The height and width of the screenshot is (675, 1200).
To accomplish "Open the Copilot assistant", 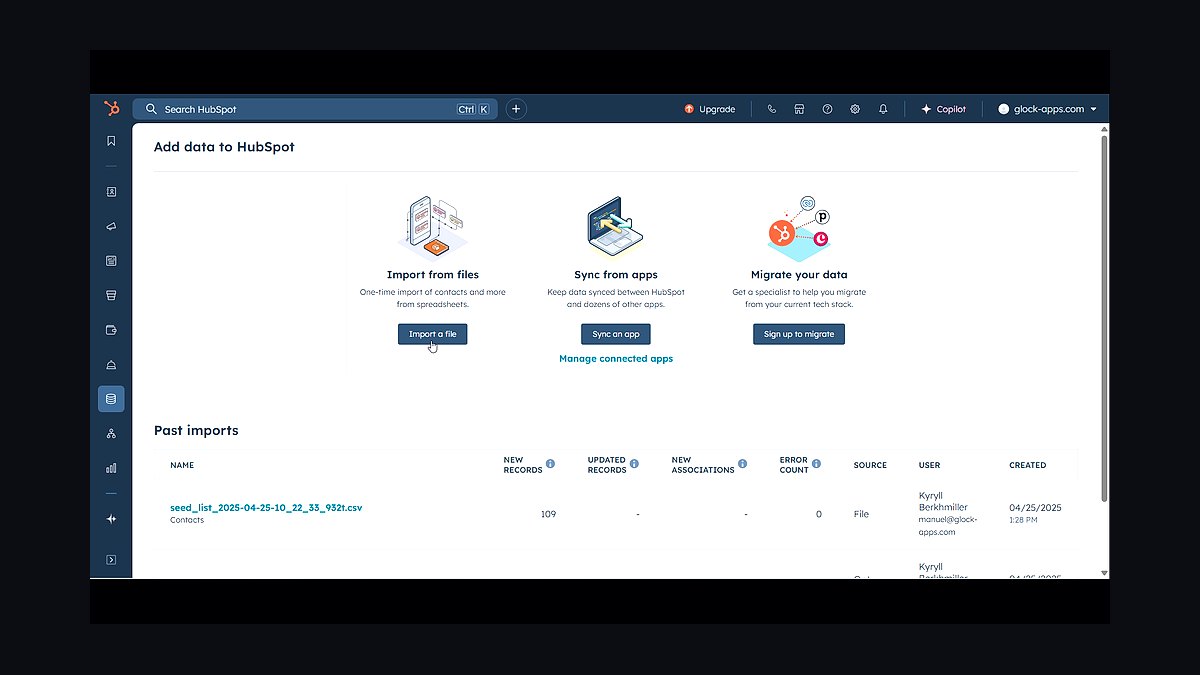I will (x=943, y=109).
